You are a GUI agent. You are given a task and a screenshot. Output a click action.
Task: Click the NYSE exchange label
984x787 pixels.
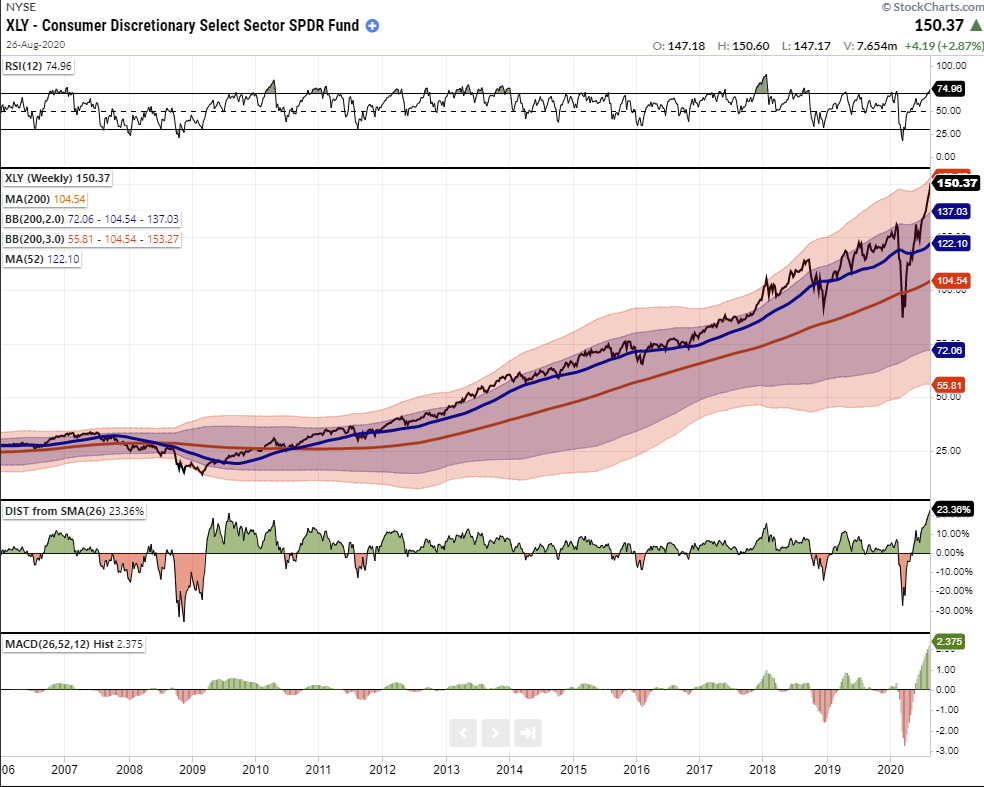[21, 7]
